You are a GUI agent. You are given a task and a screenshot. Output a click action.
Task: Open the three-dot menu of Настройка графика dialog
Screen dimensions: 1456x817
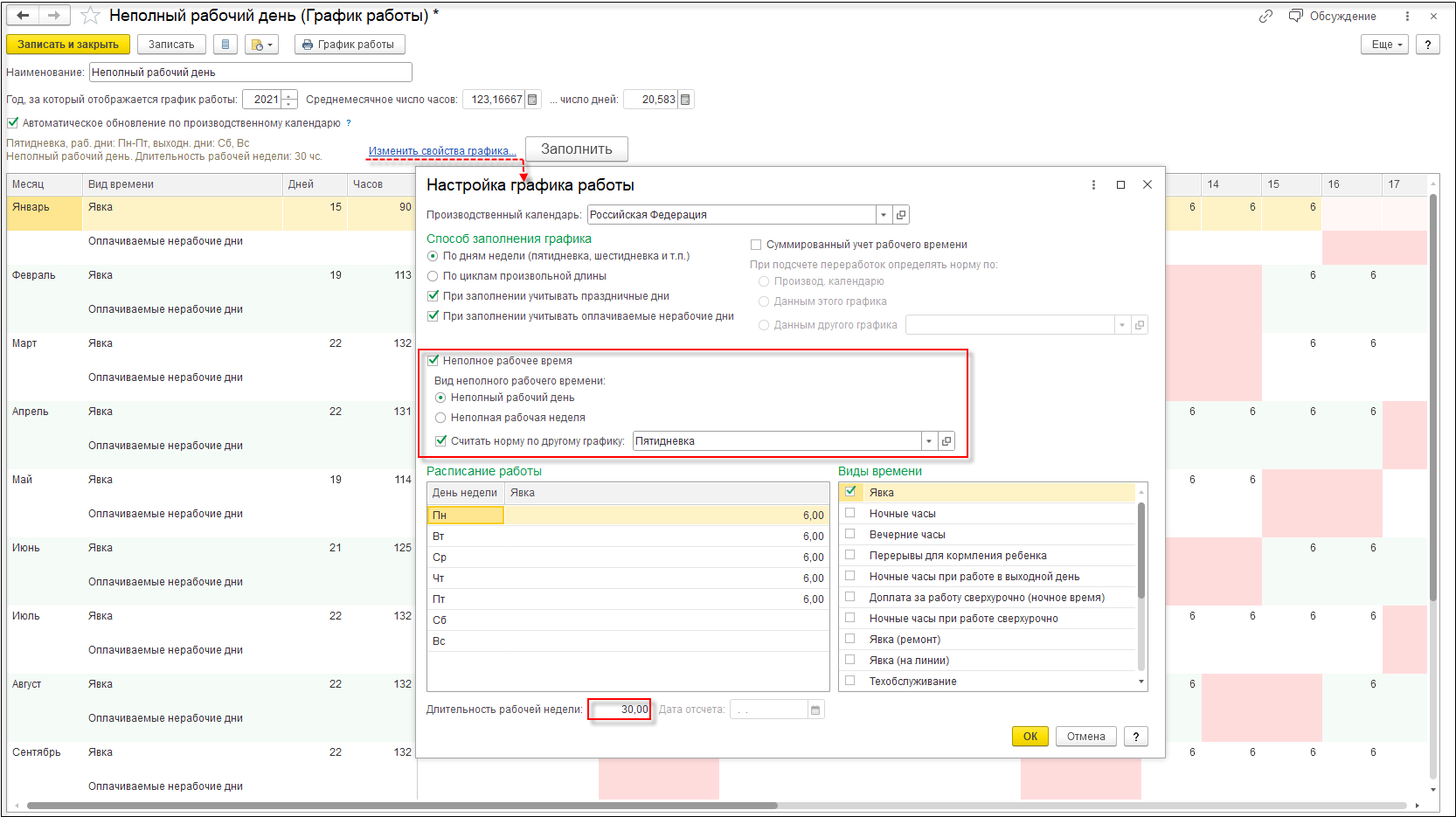(x=1093, y=185)
